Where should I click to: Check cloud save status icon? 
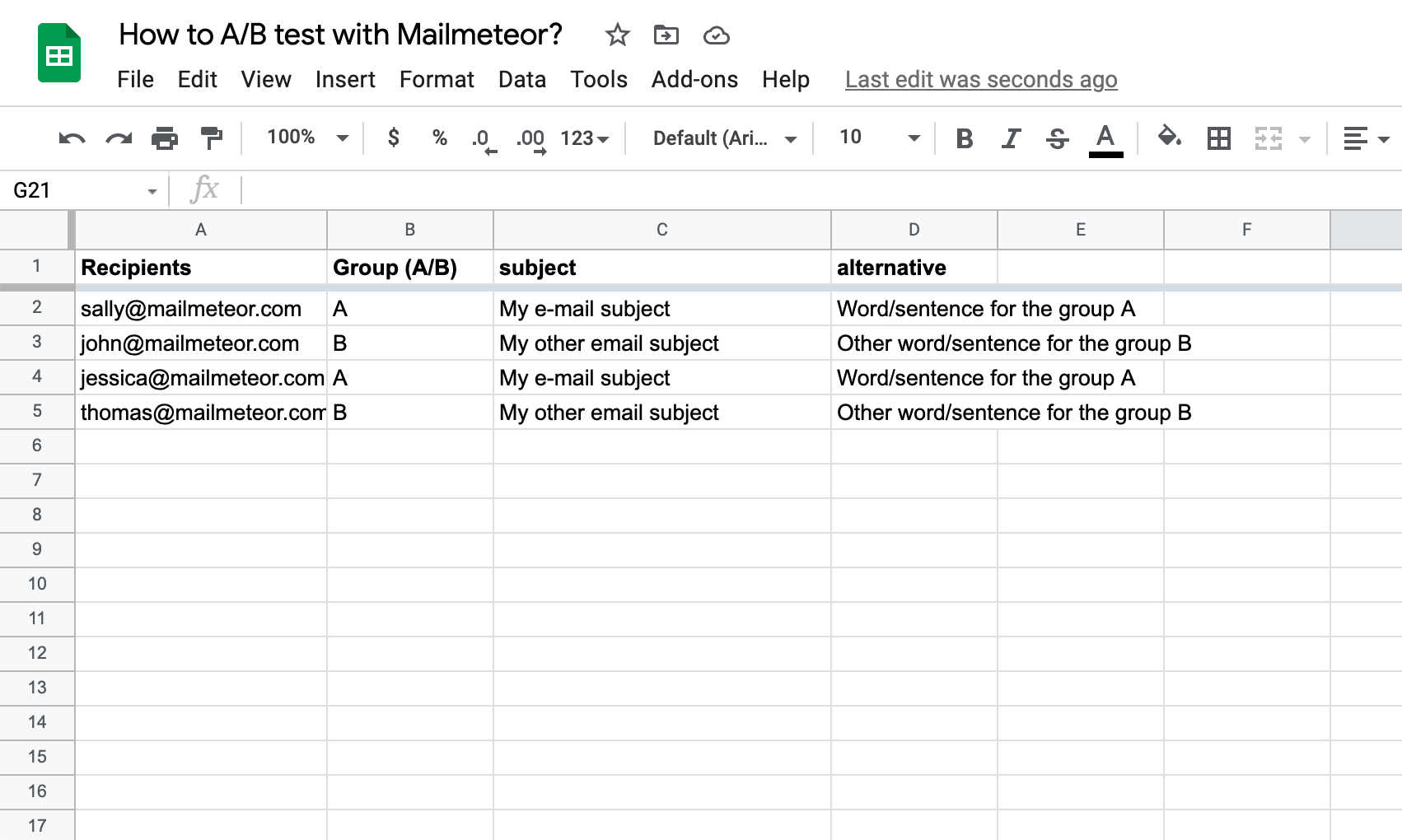click(717, 35)
